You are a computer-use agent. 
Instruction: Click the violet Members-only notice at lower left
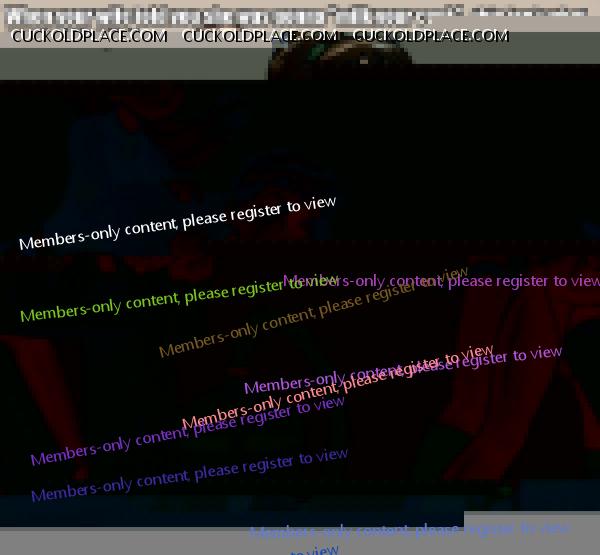(187, 430)
